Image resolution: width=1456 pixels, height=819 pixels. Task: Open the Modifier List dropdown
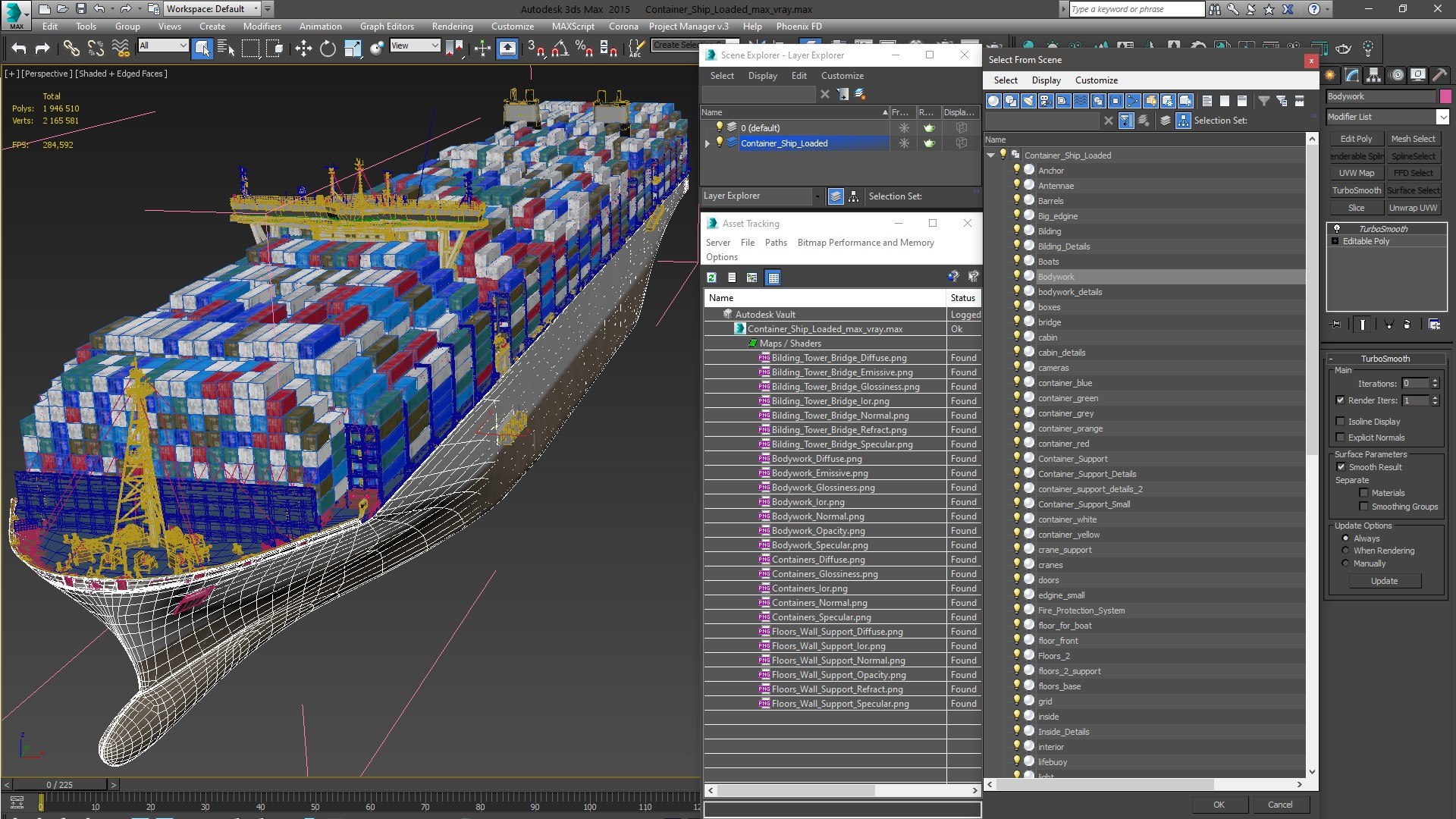click(x=1442, y=117)
